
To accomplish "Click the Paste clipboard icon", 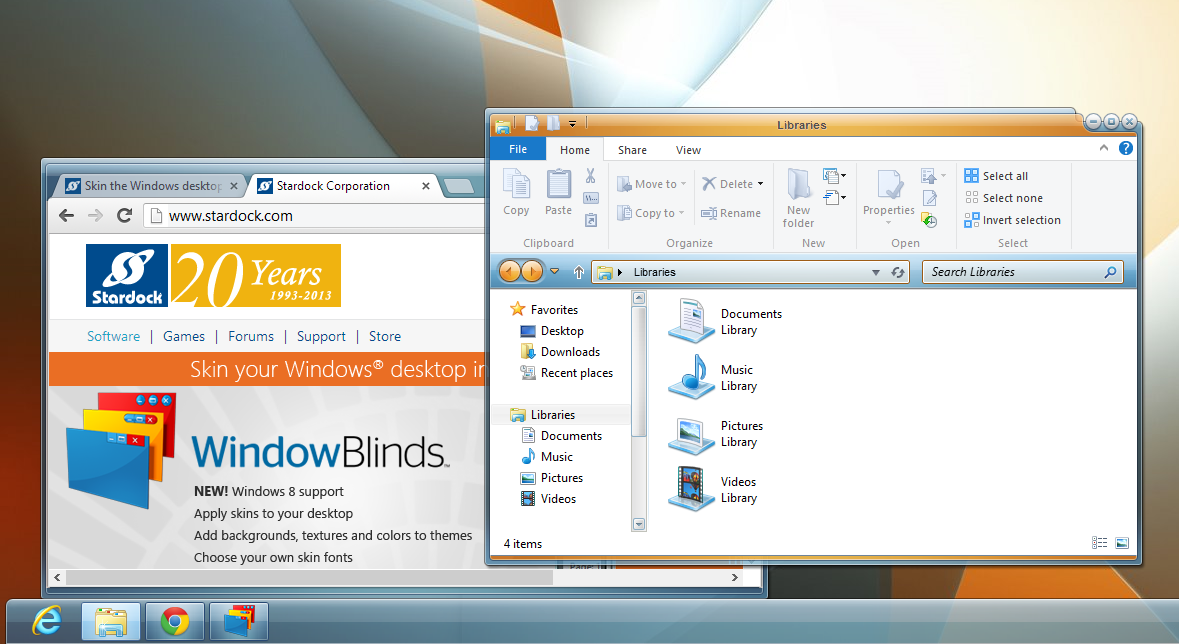I will pos(558,184).
